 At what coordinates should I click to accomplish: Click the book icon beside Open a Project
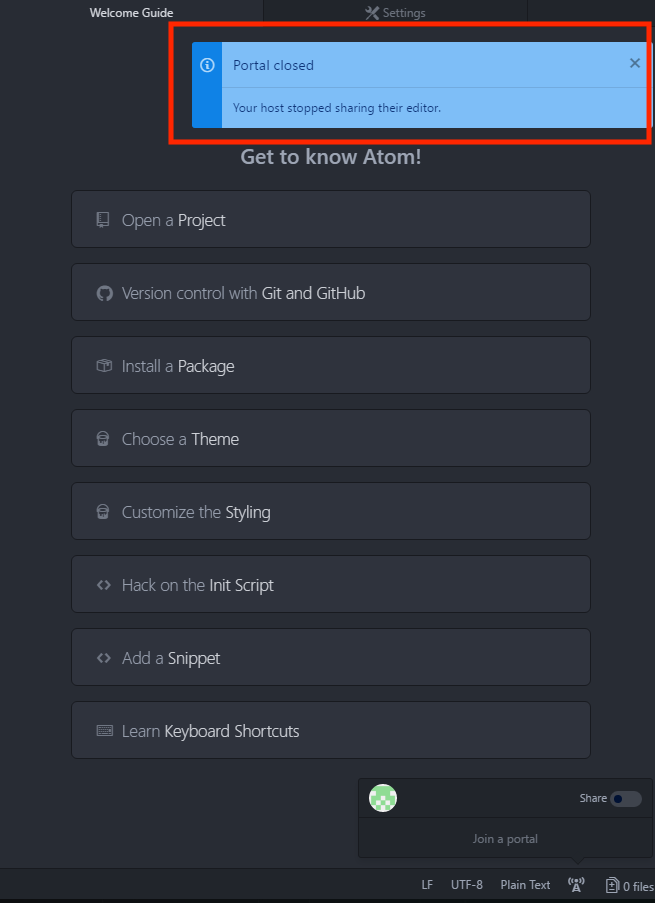pos(103,220)
